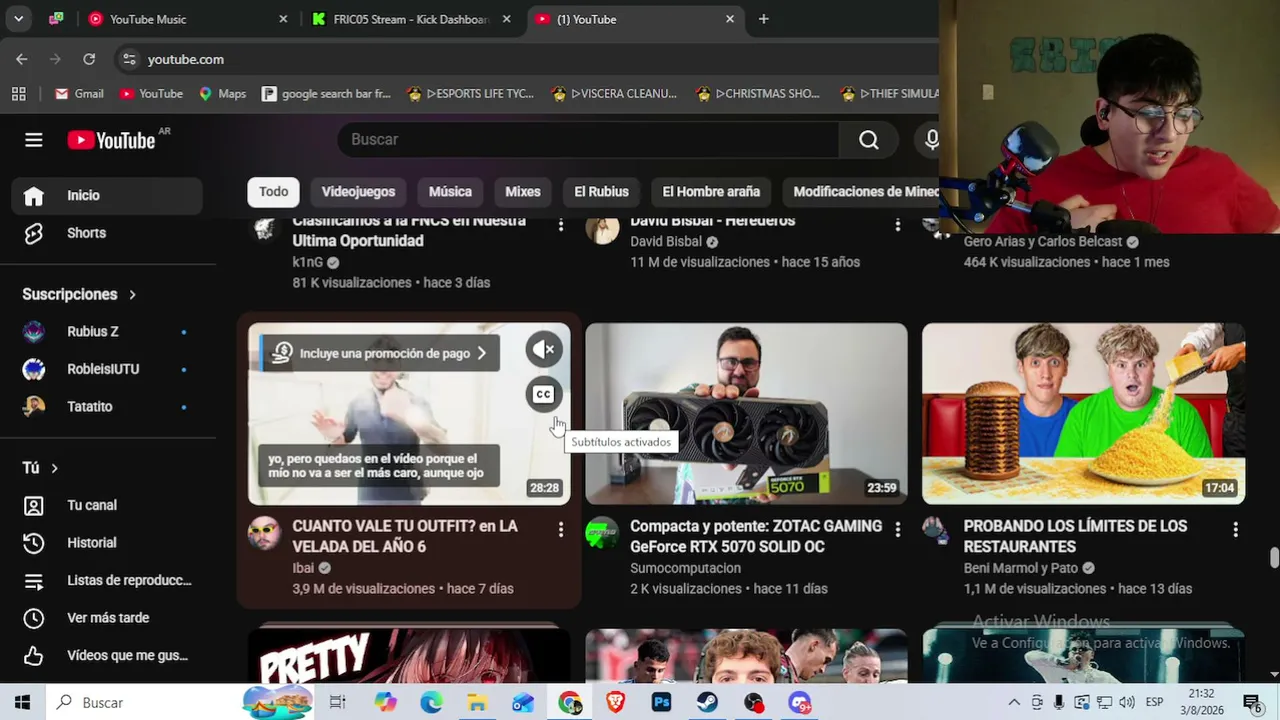Select the Mixes filter chip
Viewport: 1280px width, 720px height.
(523, 192)
